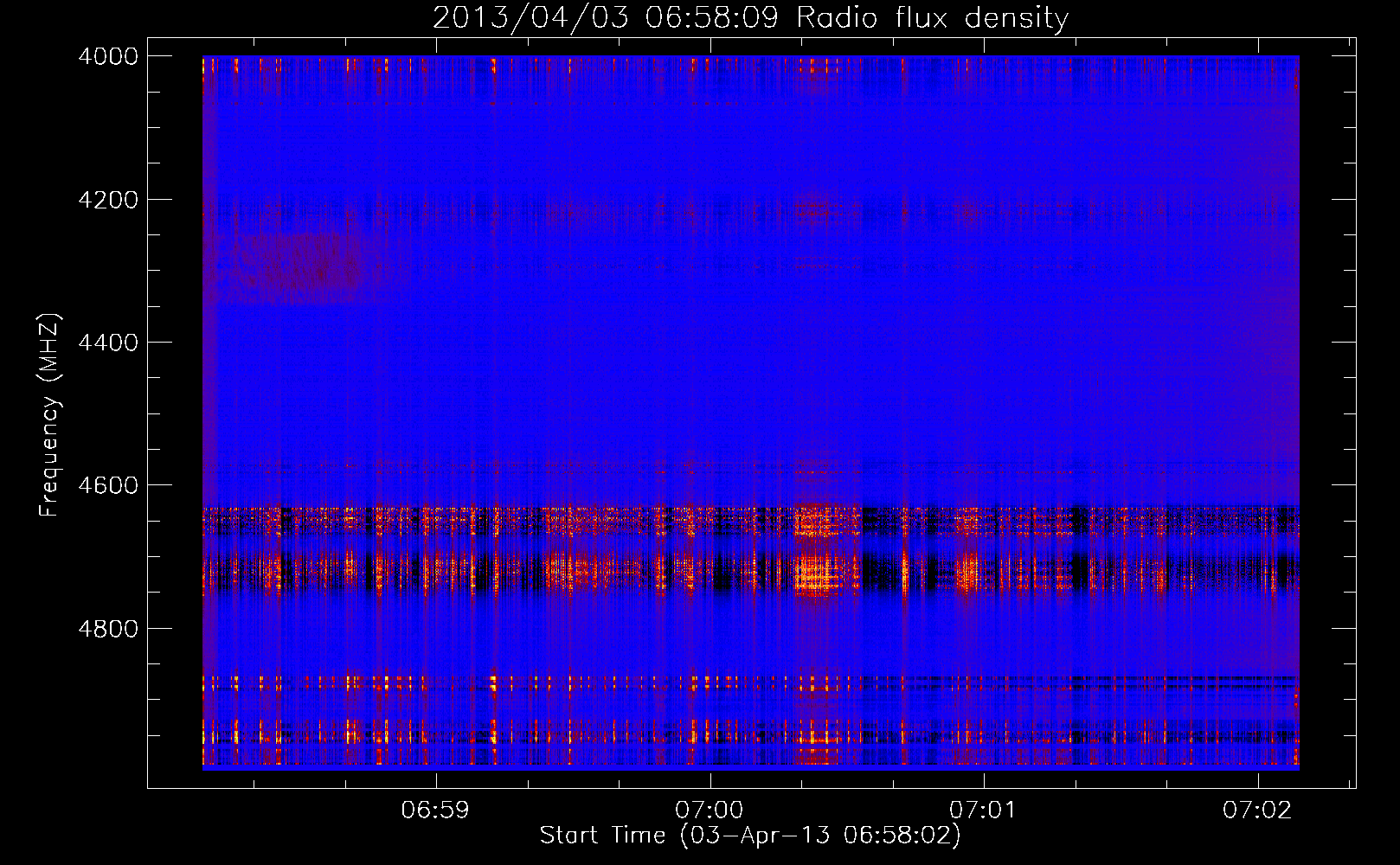Screen dimensions: 1400x865
Task: Click the 07:02 time tick label
Action: point(1257,811)
